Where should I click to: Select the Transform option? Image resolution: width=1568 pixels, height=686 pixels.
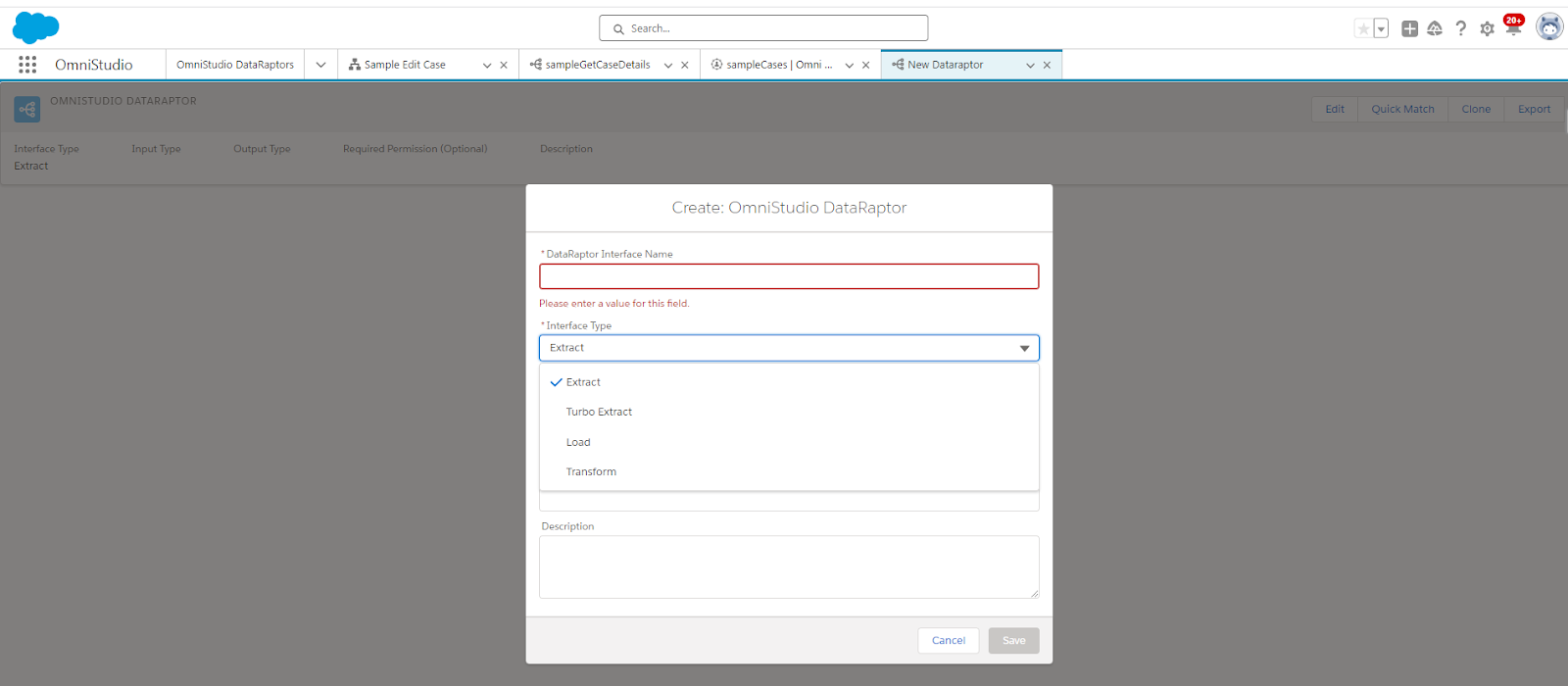[789, 471]
